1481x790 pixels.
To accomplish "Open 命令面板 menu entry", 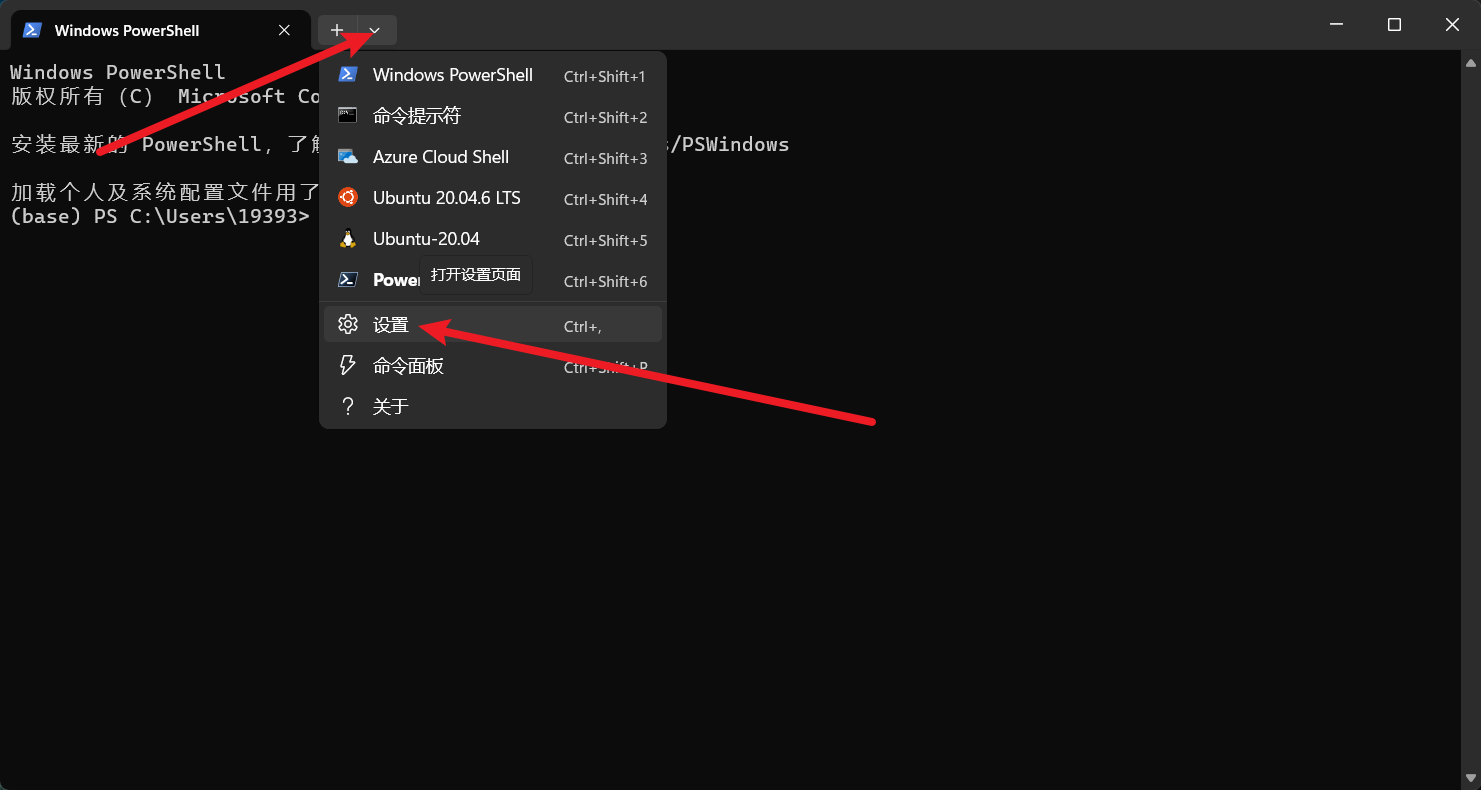I will pyautogui.click(x=493, y=366).
